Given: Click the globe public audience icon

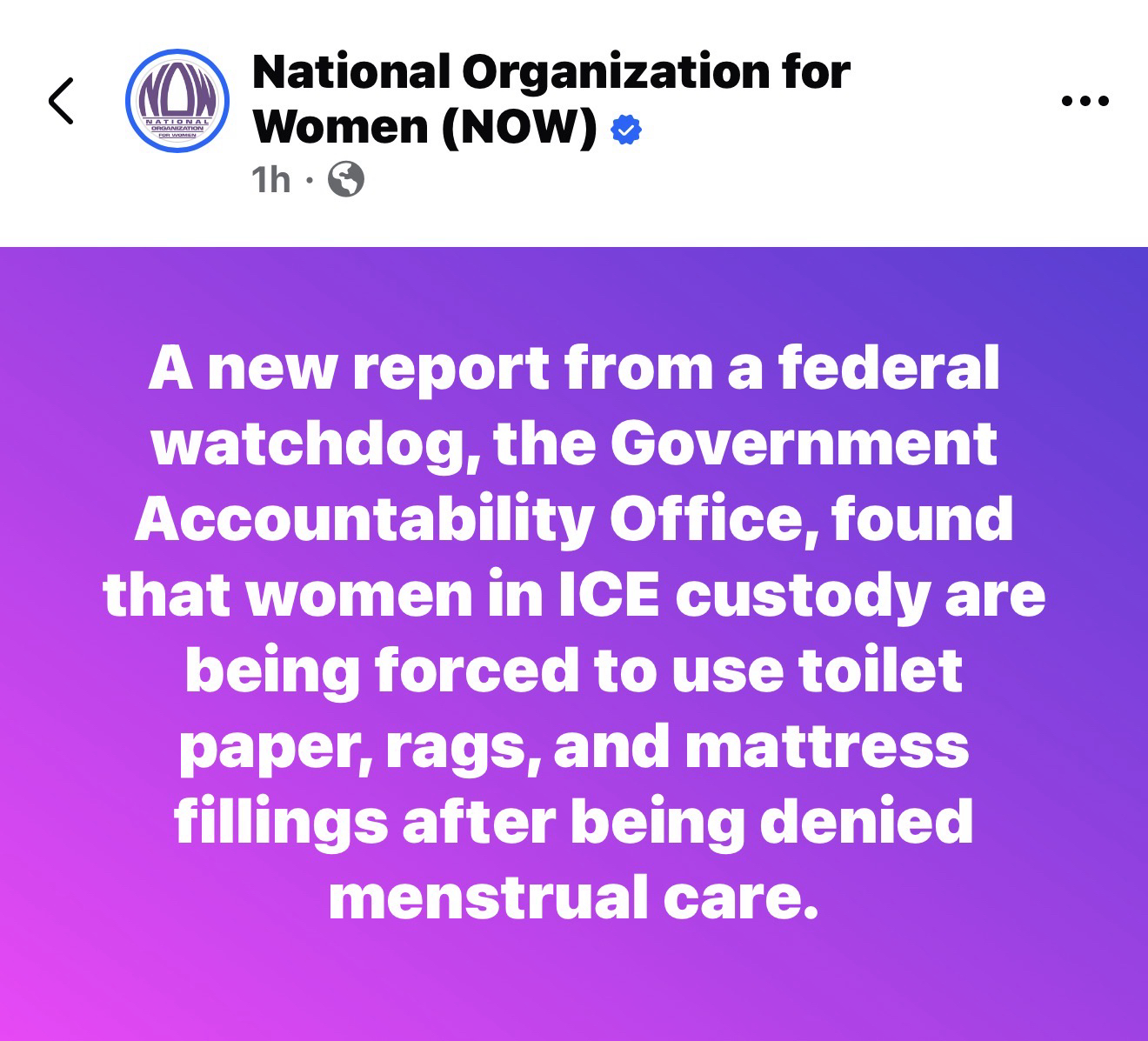Looking at the screenshot, I should (345, 180).
